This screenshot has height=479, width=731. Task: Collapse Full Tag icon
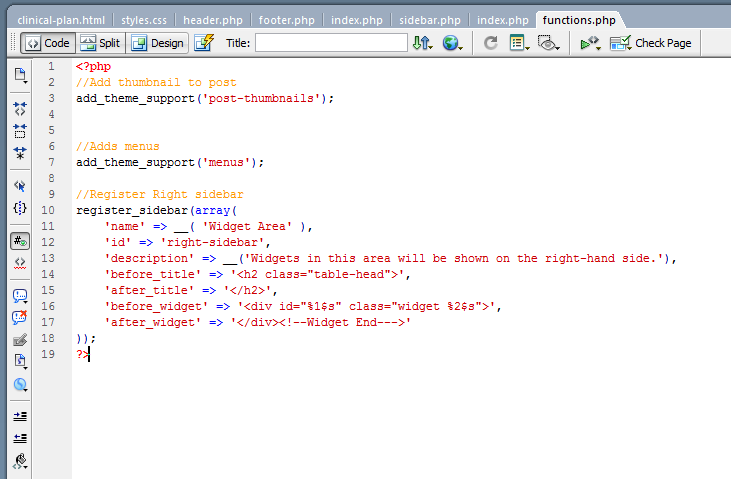[20, 109]
